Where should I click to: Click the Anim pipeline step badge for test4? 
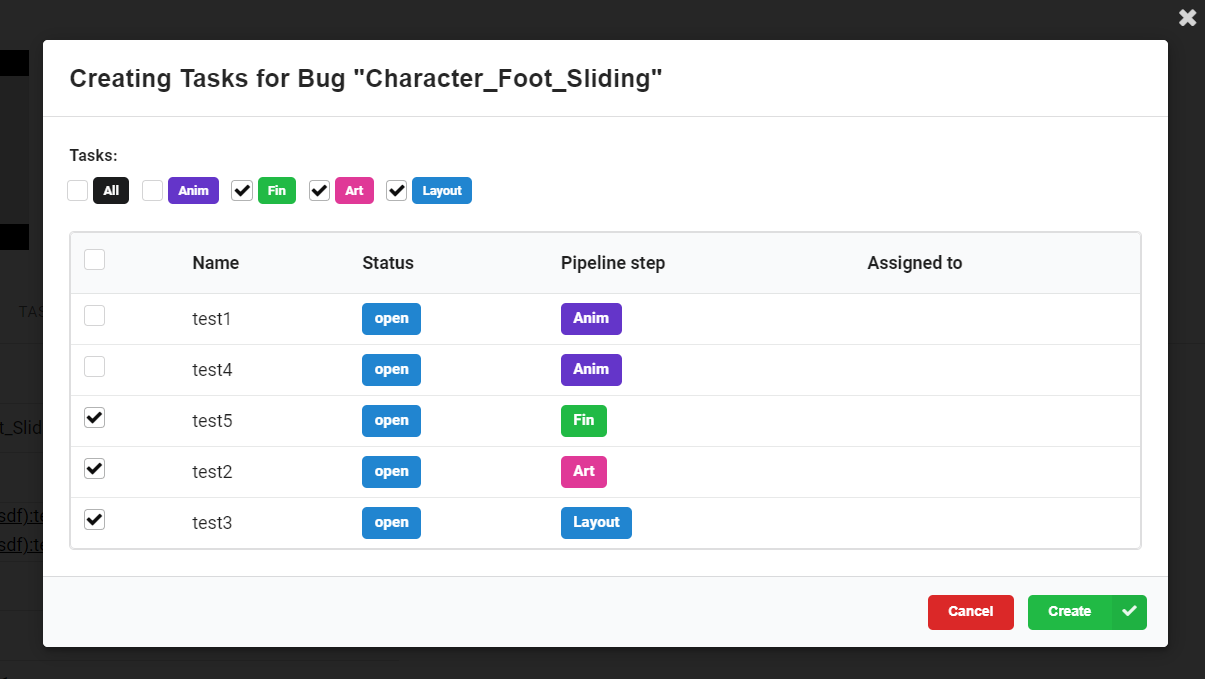591,369
